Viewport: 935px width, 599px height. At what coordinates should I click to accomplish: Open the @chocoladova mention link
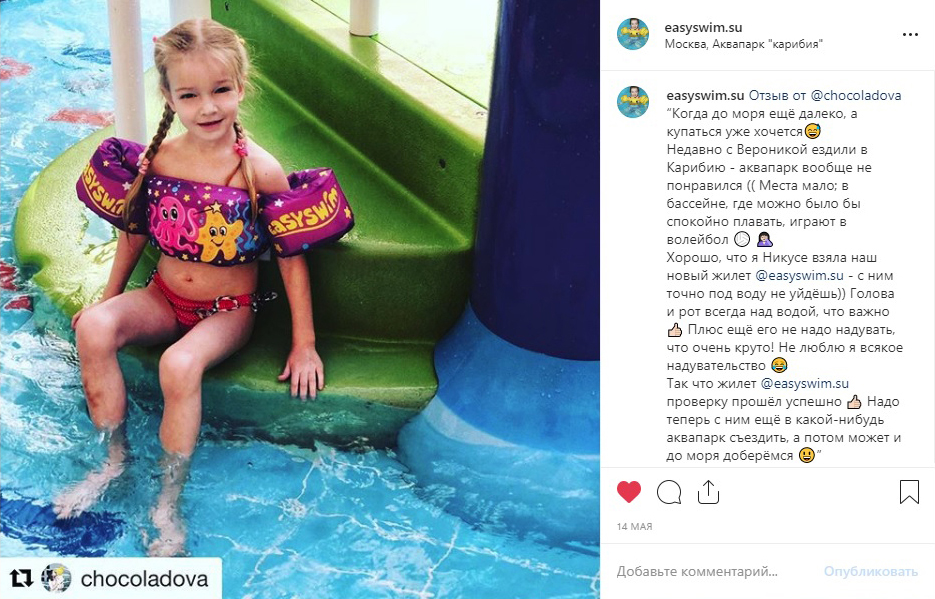856,95
